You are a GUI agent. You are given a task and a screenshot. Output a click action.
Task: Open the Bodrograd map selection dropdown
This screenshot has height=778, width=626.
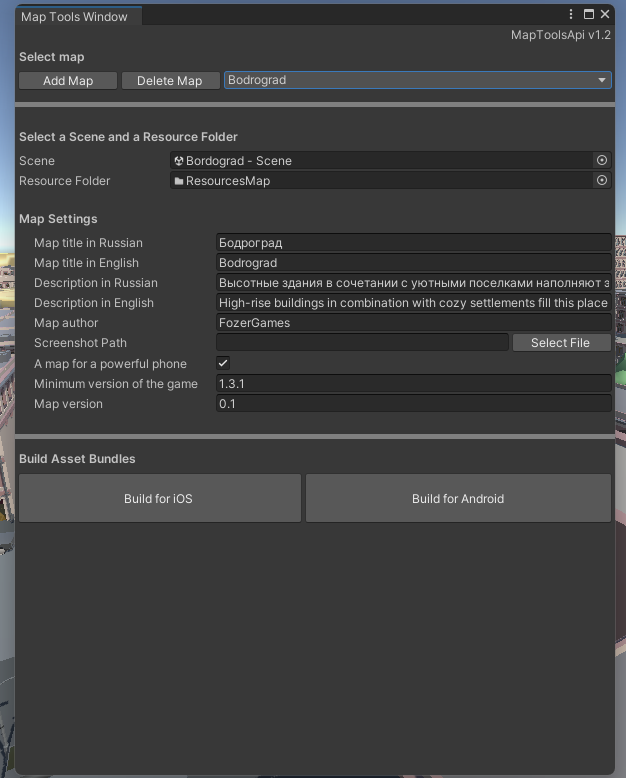coord(418,80)
